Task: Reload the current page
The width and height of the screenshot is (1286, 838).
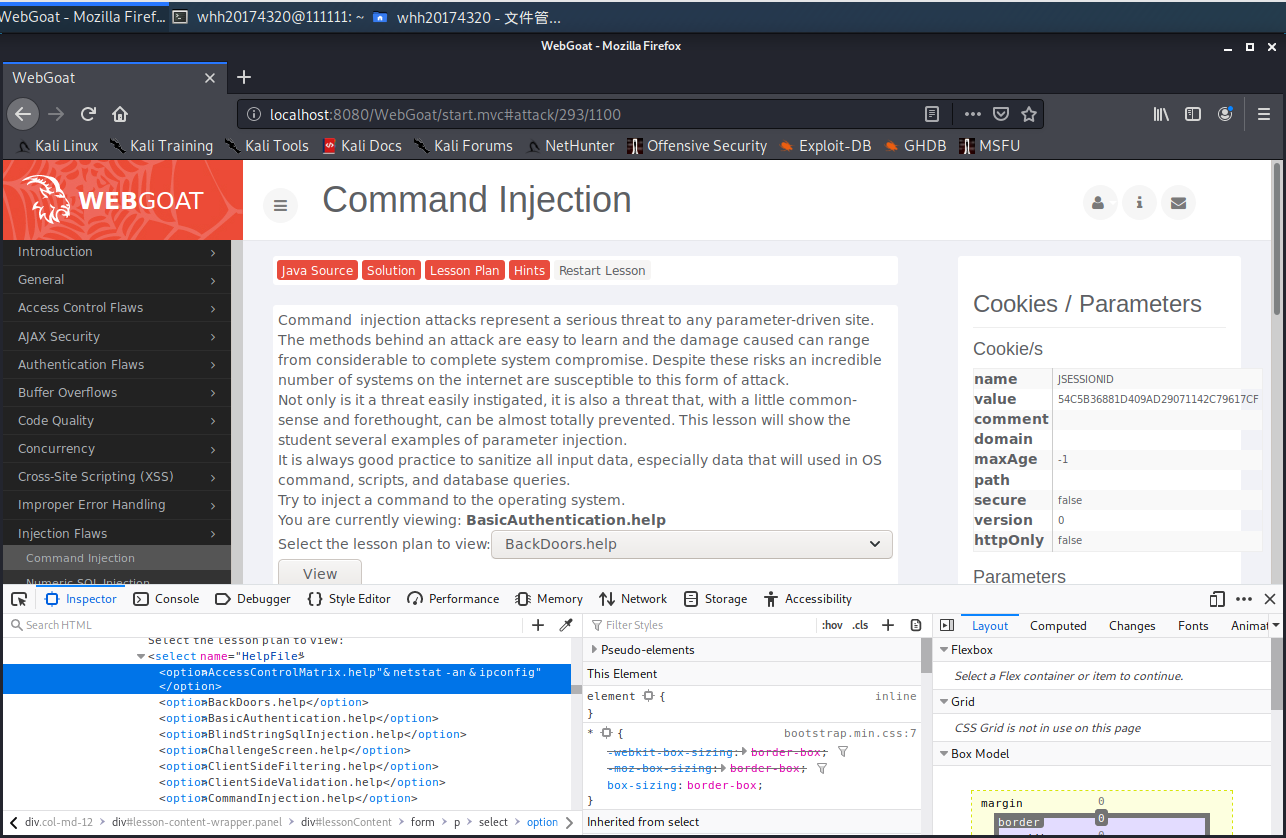Action: 88,114
